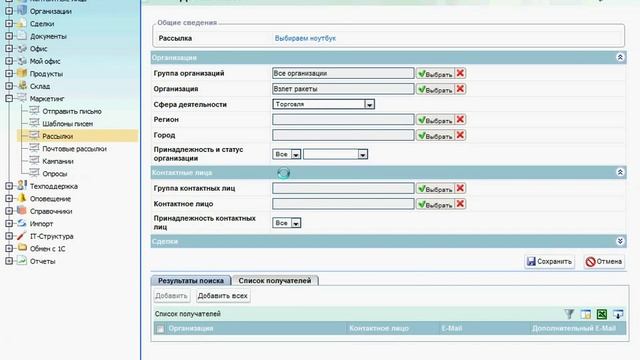The image size is (640, 360).
Task: Open Шаблоны писем item
Action: pyautogui.click(x=68, y=124)
